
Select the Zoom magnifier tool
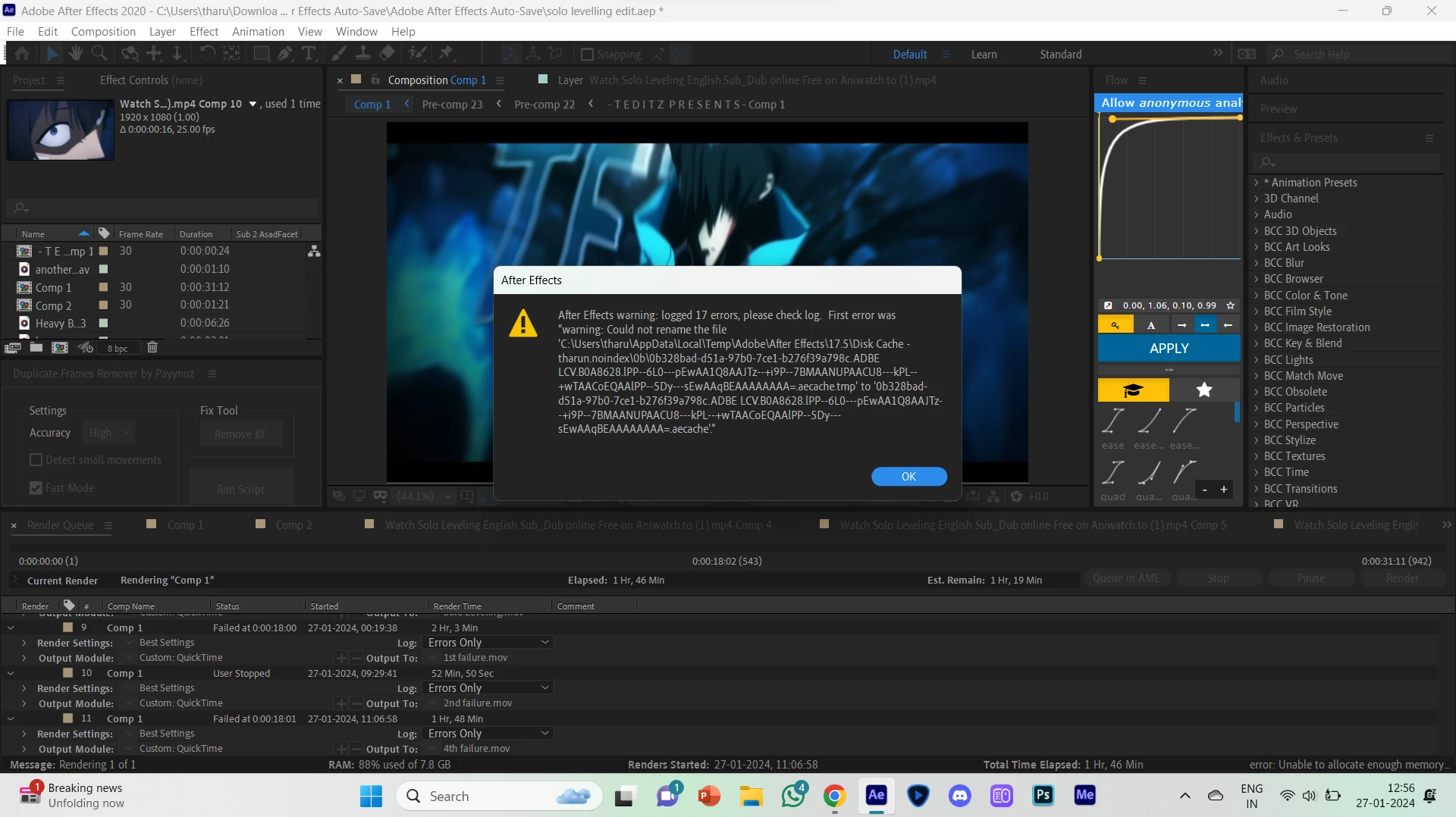(x=99, y=54)
